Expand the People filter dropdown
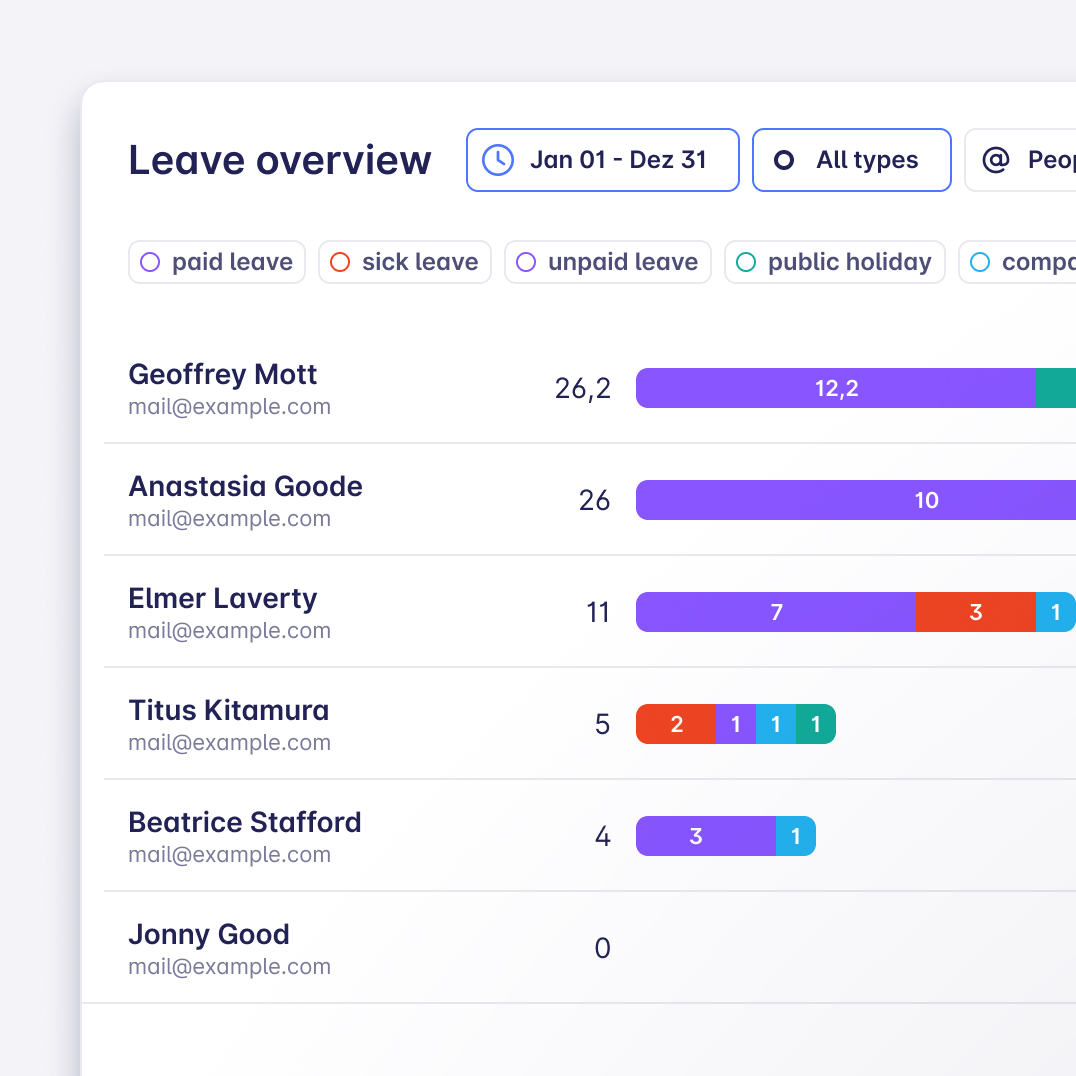Image resolution: width=1076 pixels, height=1076 pixels. coord(1040,160)
